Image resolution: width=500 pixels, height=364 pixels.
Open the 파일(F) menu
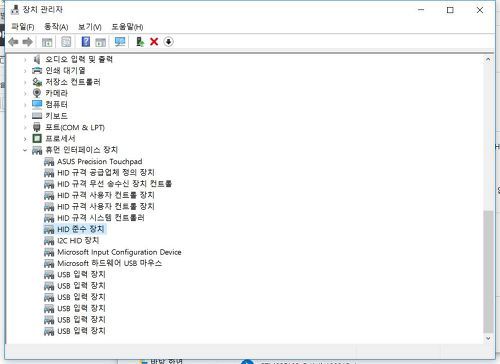pyautogui.click(x=23, y=27)
